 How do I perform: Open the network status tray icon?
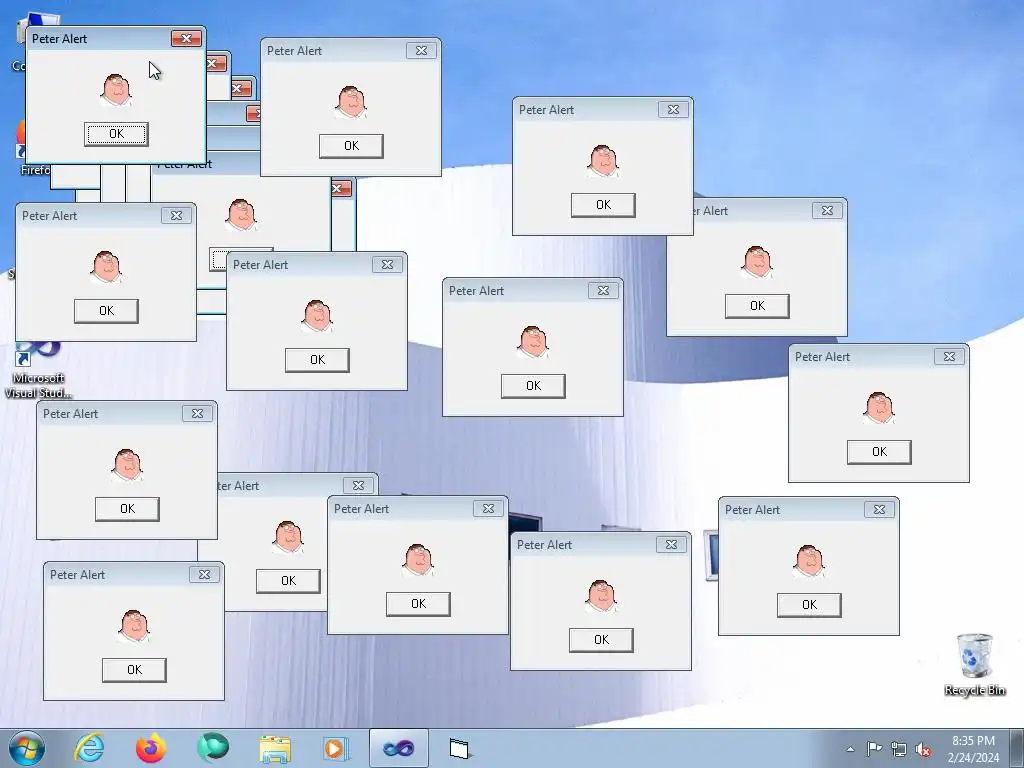coord(899,750)
